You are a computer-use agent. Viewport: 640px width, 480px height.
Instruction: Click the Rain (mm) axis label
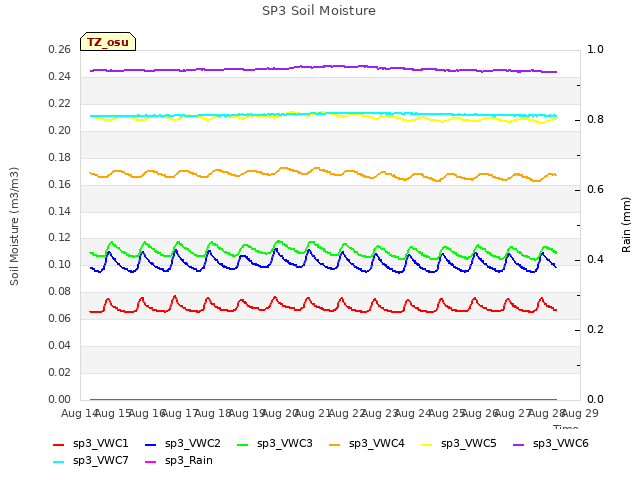click(626, 225)
